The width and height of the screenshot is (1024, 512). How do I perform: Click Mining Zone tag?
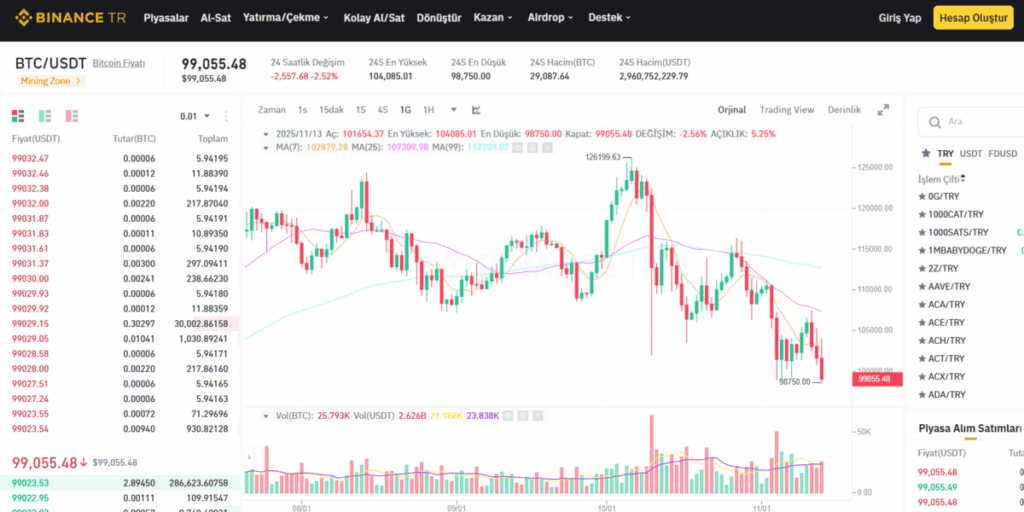[52, 81]
